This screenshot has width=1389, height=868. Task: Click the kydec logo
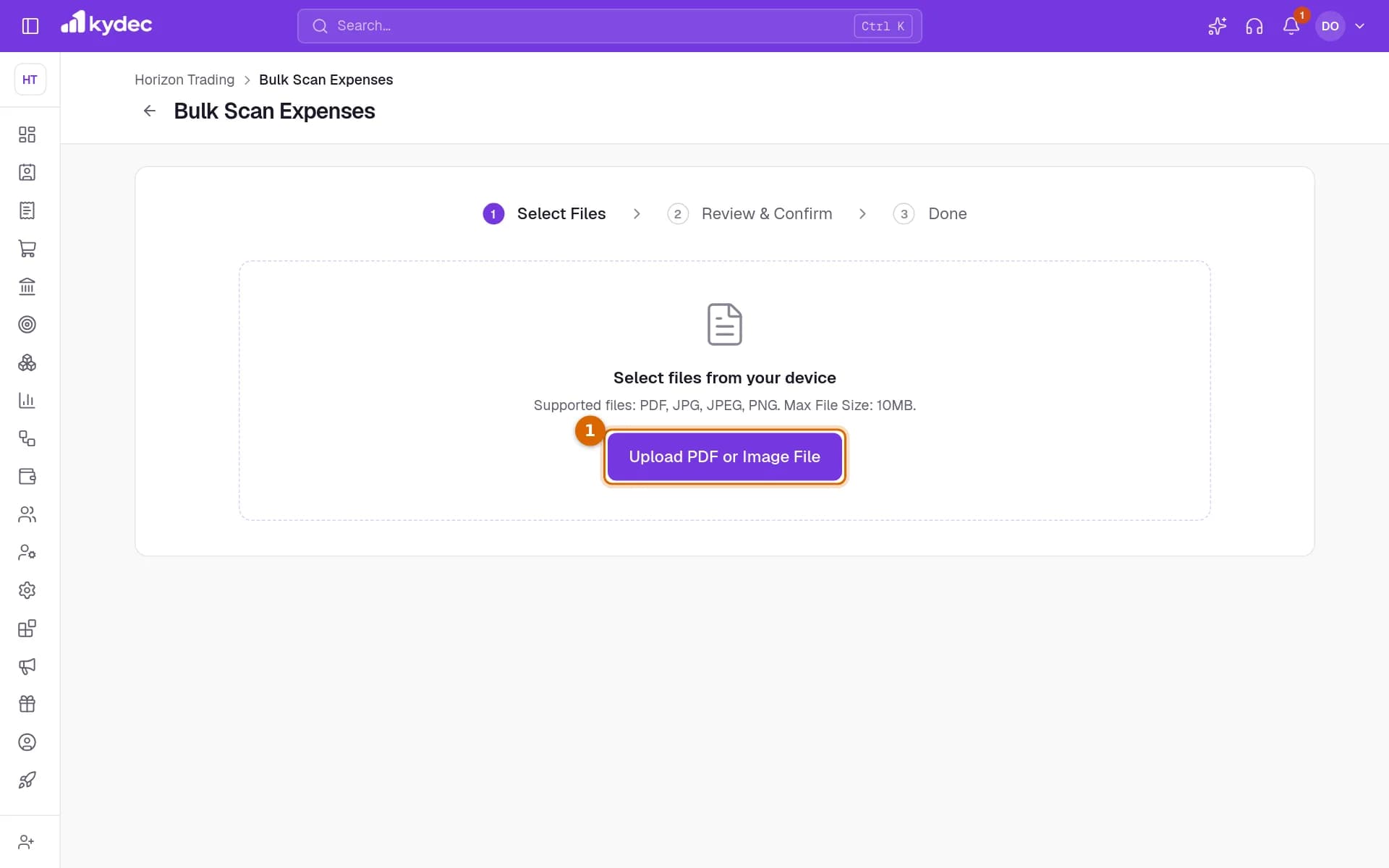pos(106,24)
